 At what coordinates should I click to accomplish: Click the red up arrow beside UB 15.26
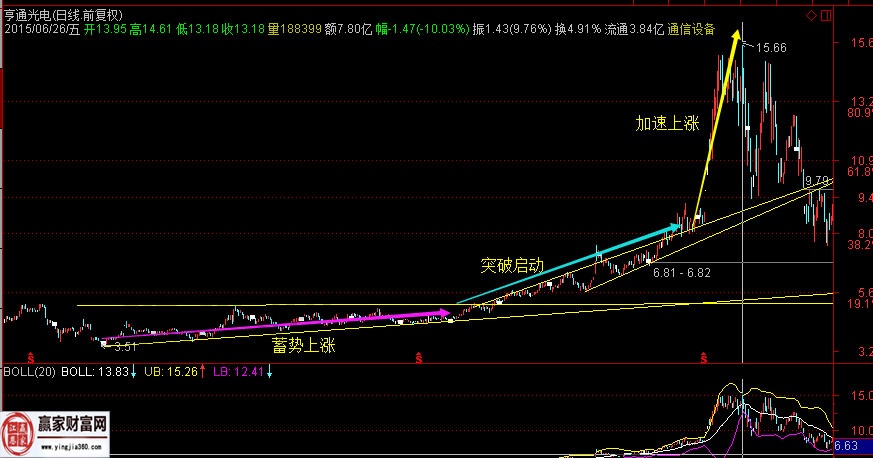click(203, 372)
